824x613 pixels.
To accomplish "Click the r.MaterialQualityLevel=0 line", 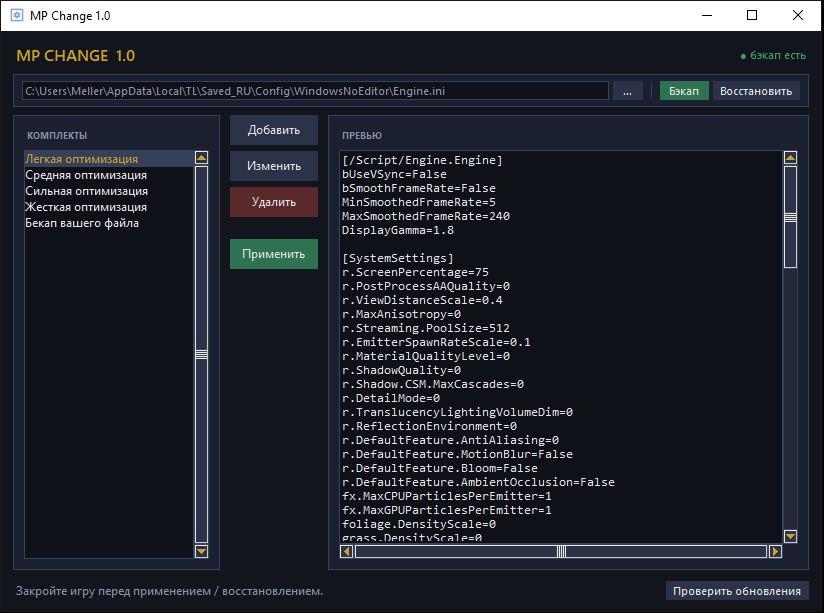I will pos(426,356).
